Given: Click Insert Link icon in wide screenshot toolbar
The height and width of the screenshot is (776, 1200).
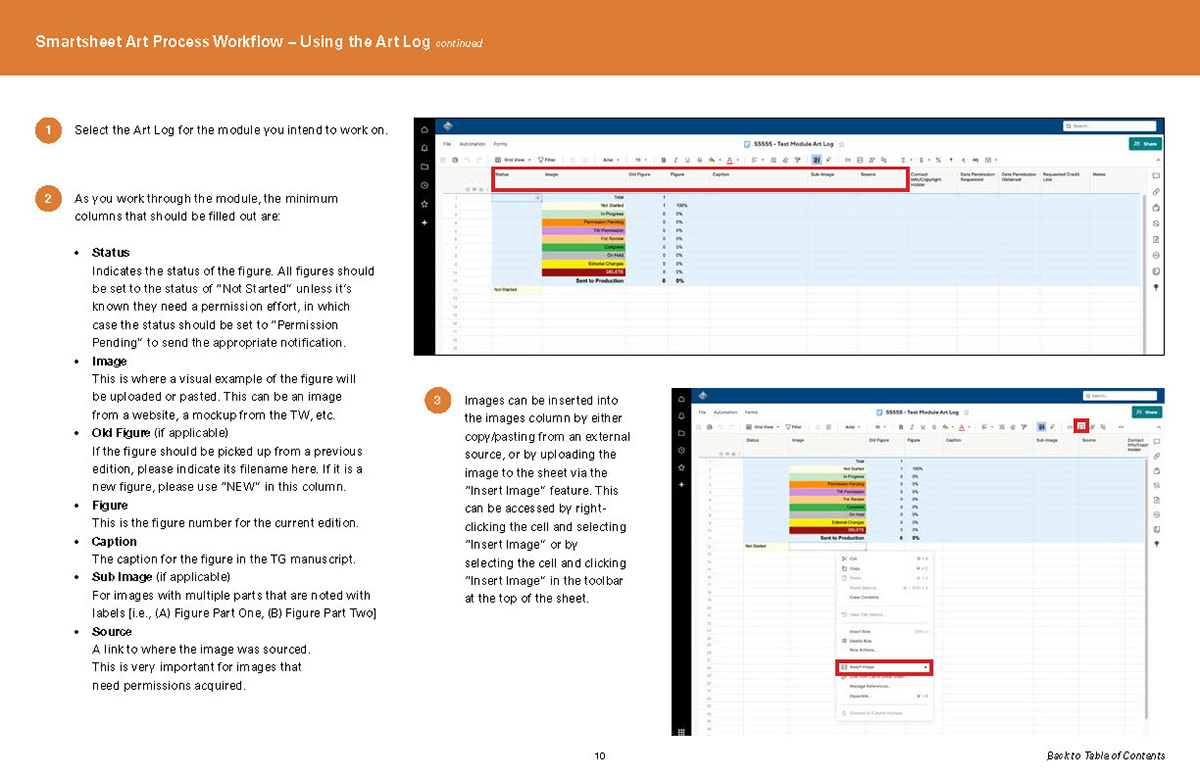Looking at the screenshot, I should point(847,160).
